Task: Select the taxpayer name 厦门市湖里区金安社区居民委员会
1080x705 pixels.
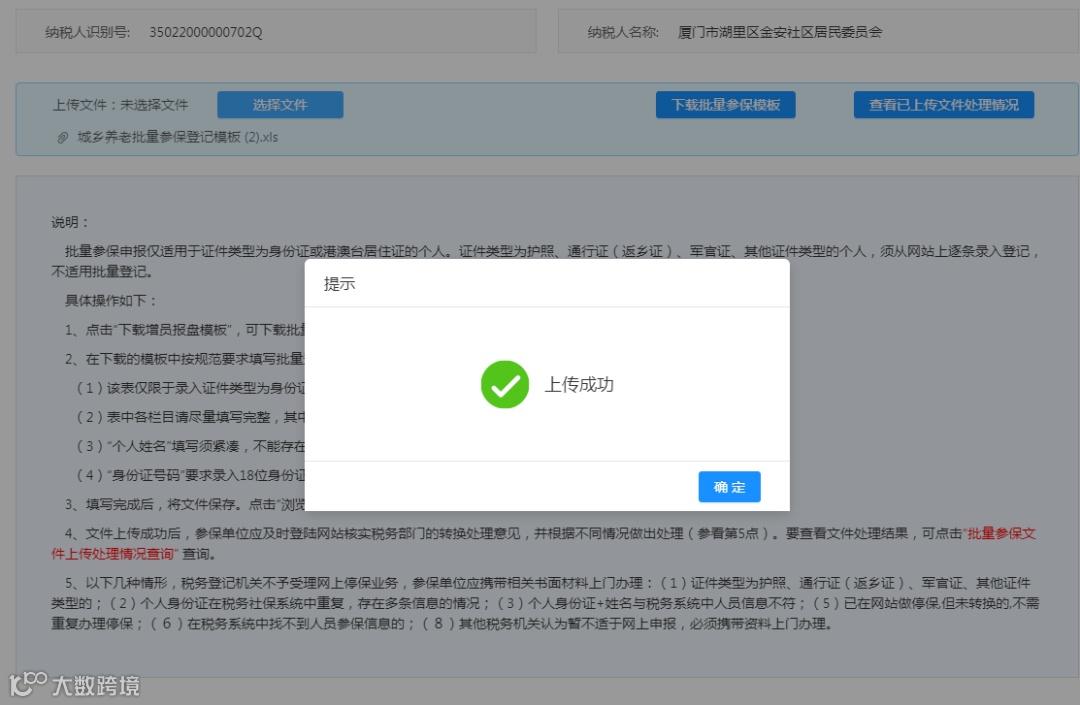Action: (x=780, y=32)
